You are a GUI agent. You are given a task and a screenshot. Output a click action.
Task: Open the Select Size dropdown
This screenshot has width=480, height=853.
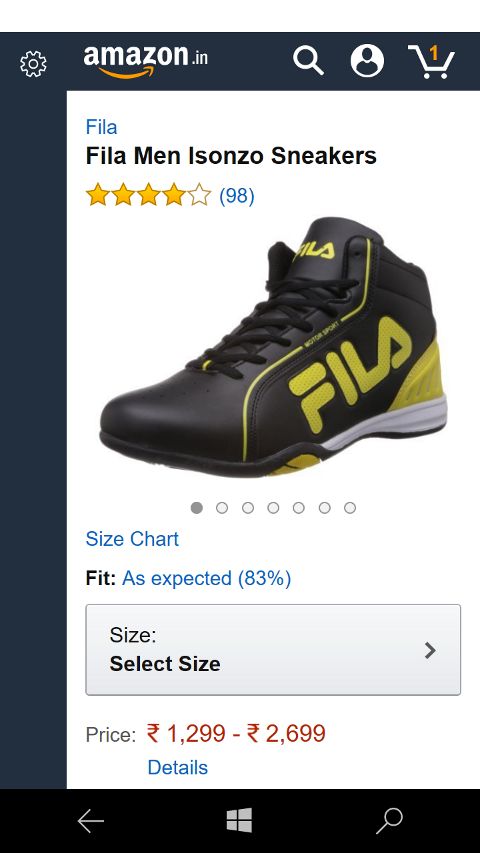point(273,650)
